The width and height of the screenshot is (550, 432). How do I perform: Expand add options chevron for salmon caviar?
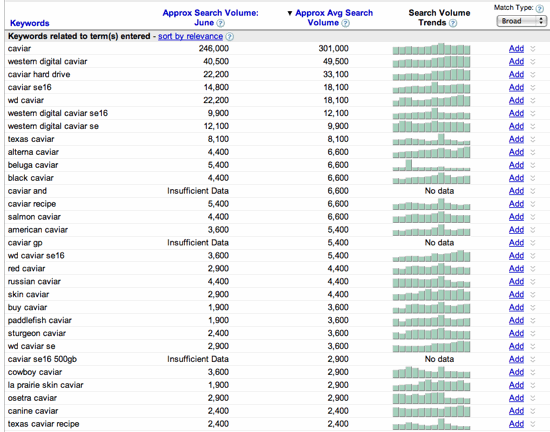pyautogui.click(x=533, y=217)
